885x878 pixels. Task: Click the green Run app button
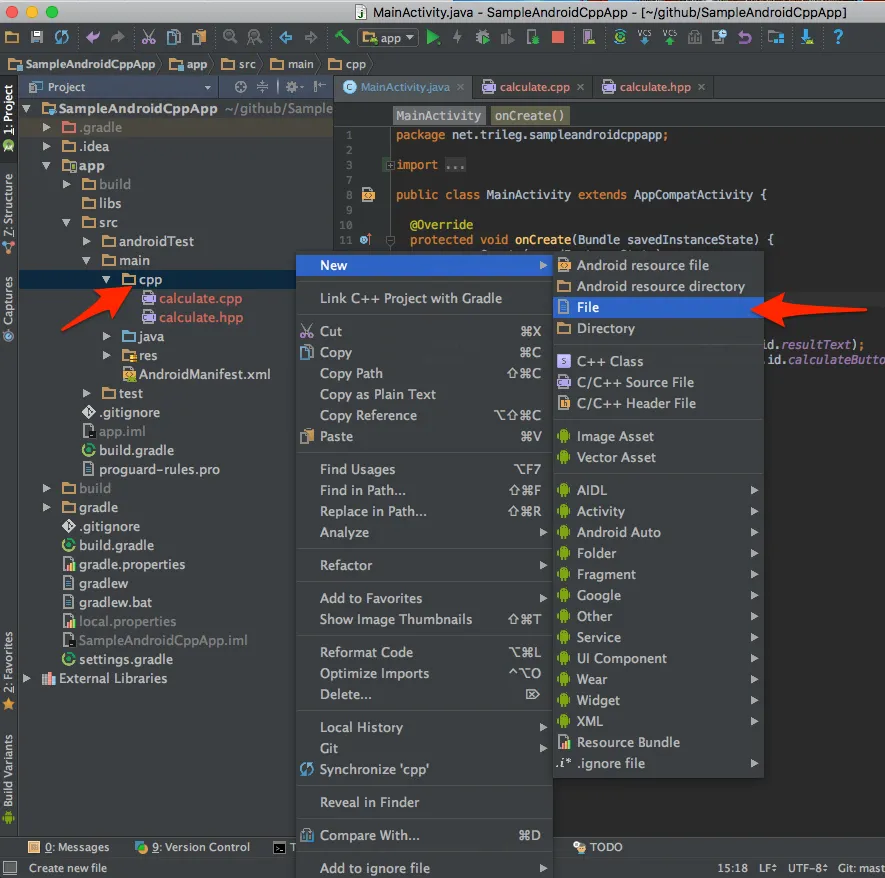point(433,38)
